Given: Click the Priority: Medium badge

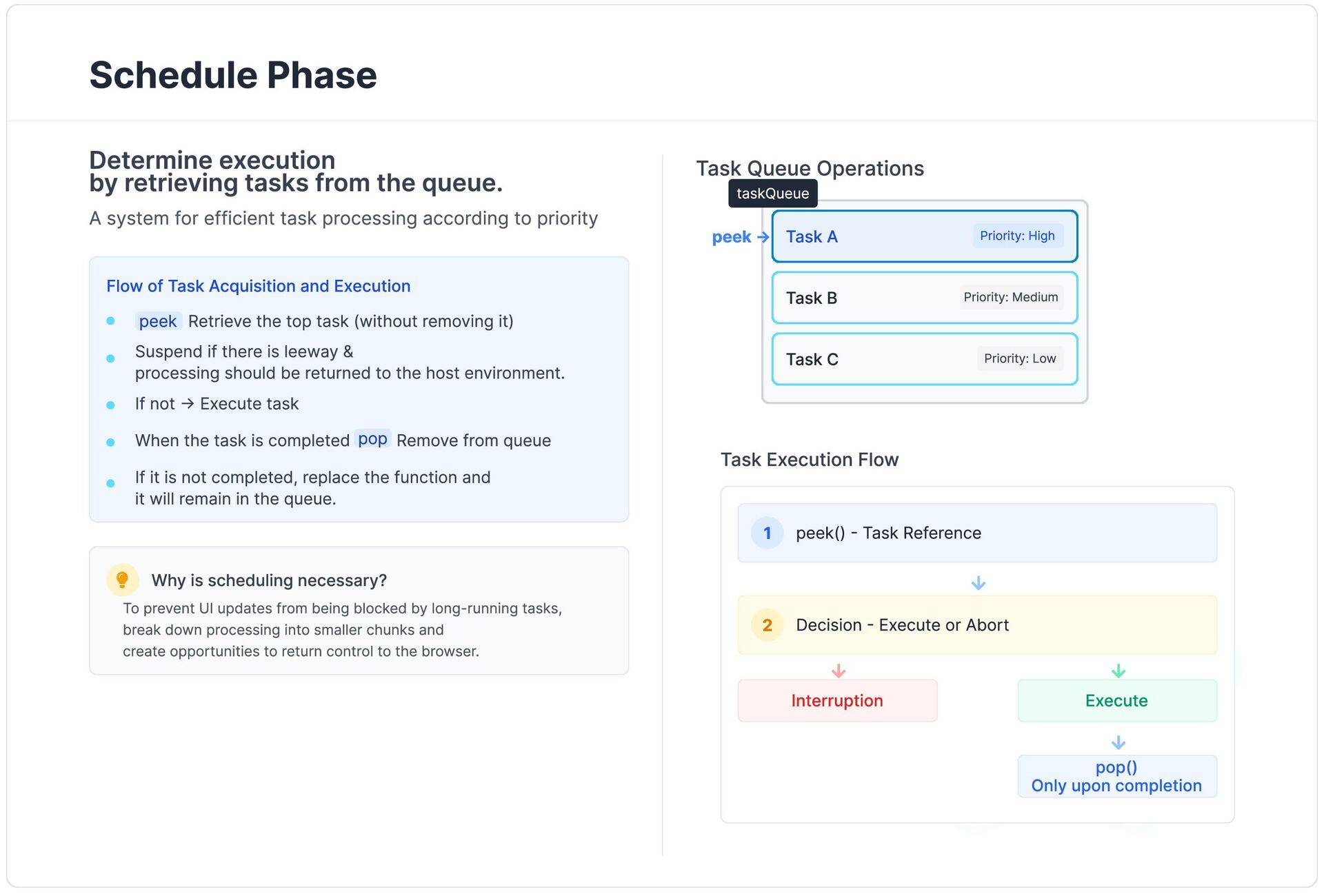Looking at the screenshot, I should 1010,297.
